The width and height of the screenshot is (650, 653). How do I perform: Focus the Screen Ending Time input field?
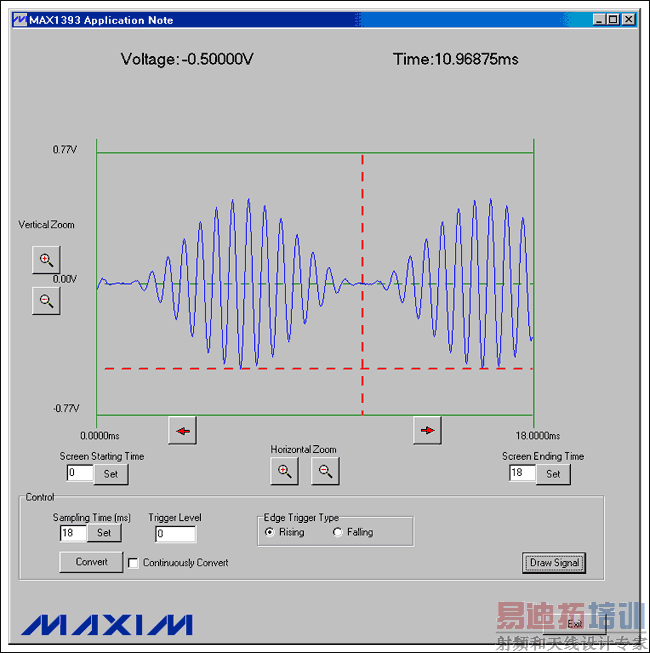click(x=522, y=473)
